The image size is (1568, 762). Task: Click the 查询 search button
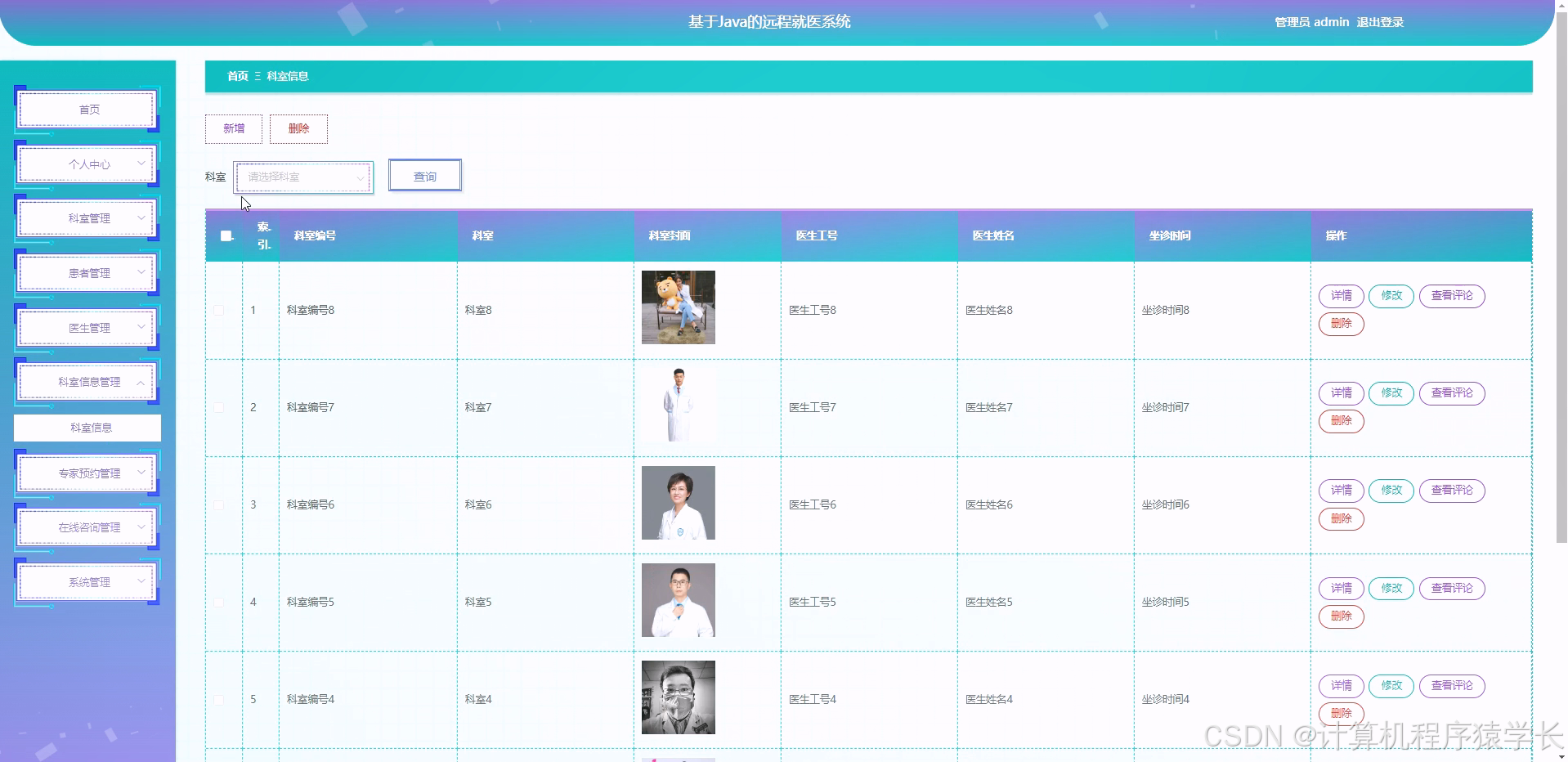[425, 176]
